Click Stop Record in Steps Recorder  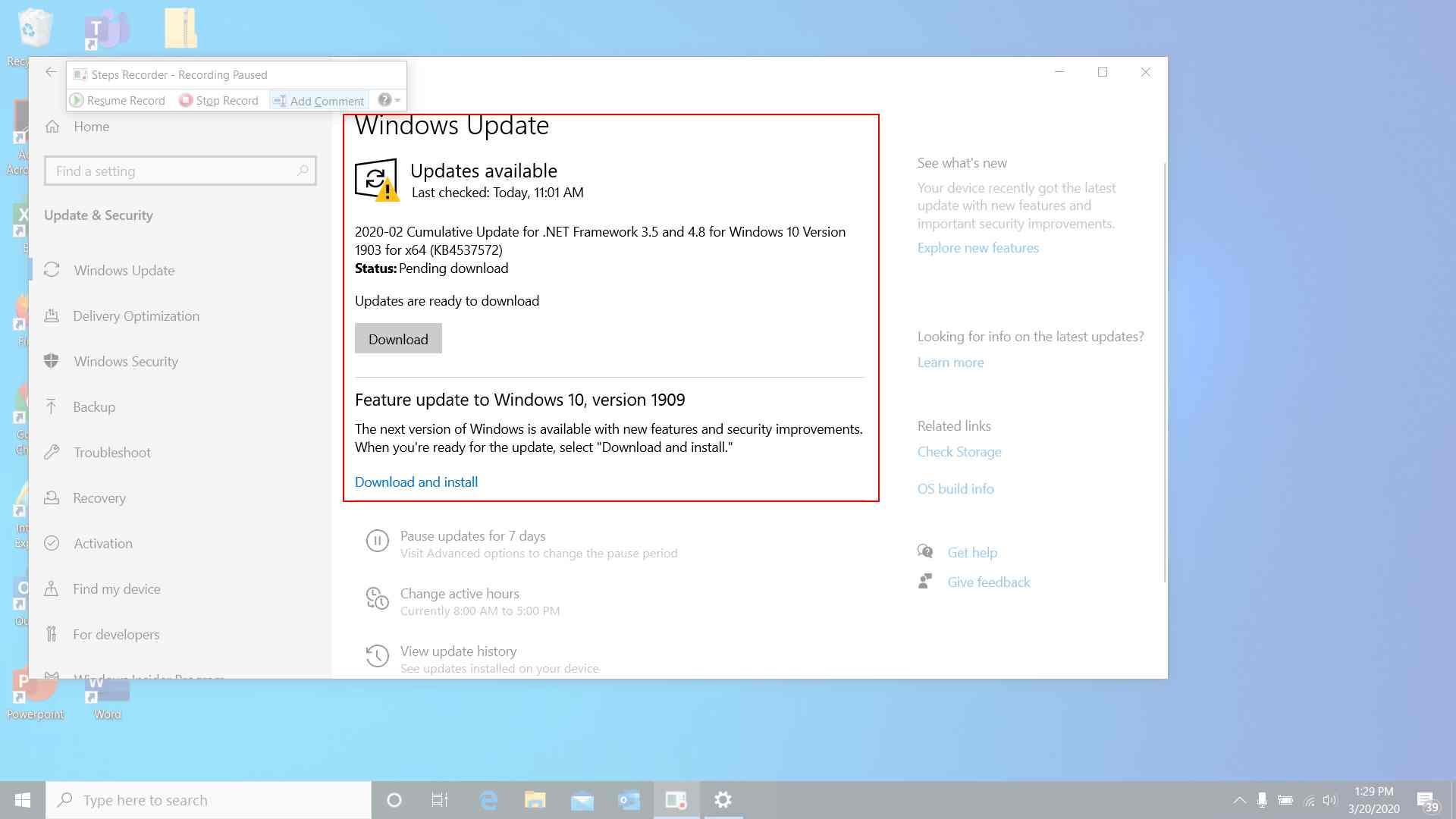pyautogui.click(x=219, y=101)
